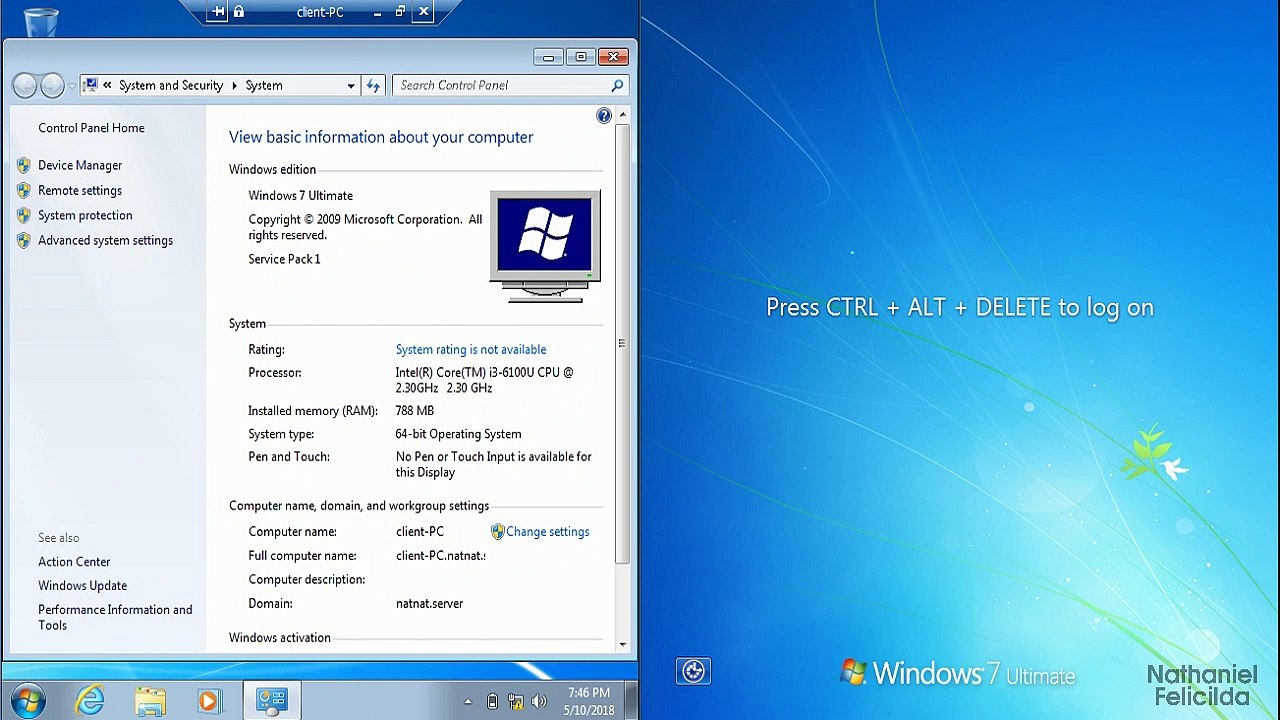
Task: Open Control Panel help
Action: click(604, 116)
